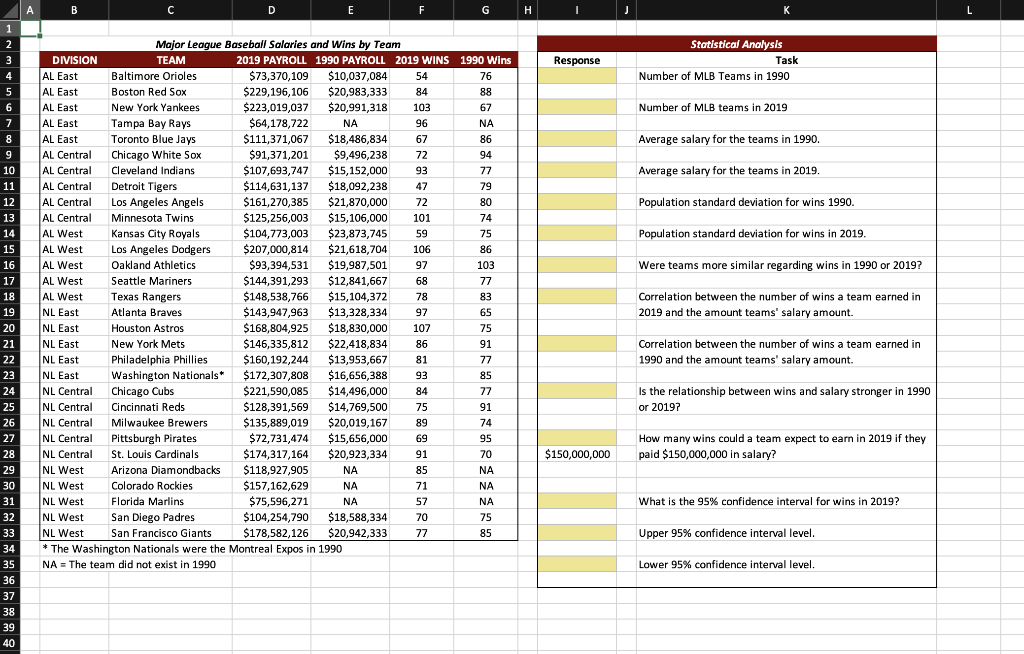Click the NA team did not exist note
Viewport: 1024px width, 654px height.
tap(129, 564)
